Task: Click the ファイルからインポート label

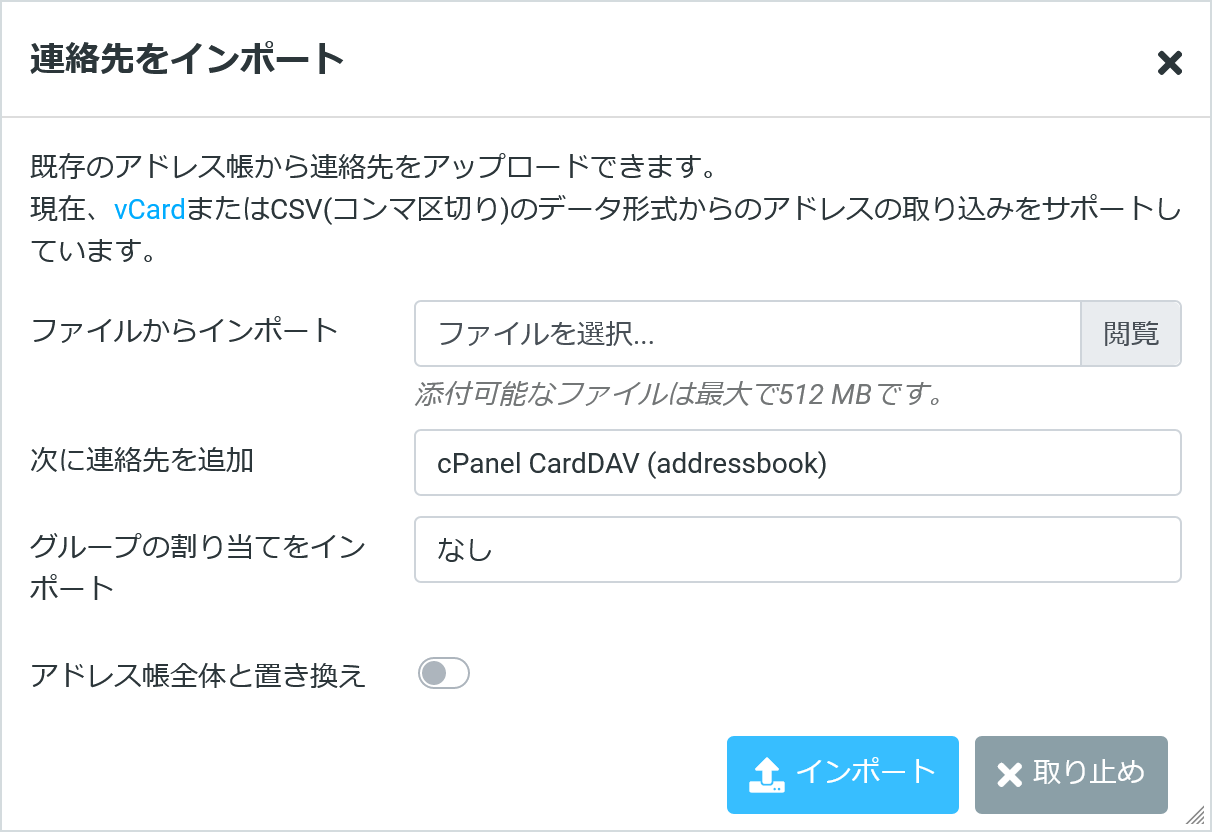Action: pyautogui.click(x=185, y=330)
